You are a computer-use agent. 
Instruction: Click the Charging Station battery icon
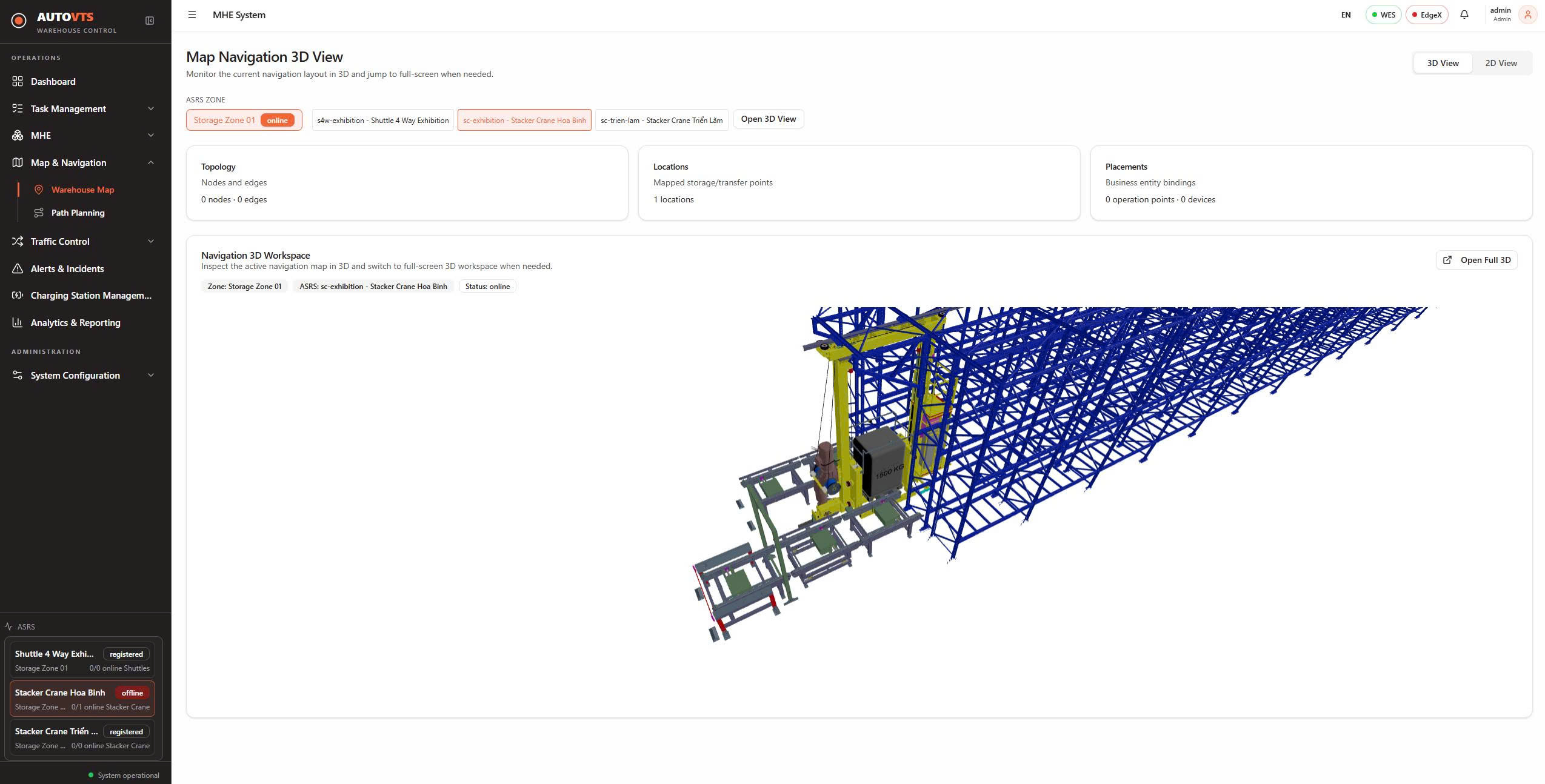point(18,295)
